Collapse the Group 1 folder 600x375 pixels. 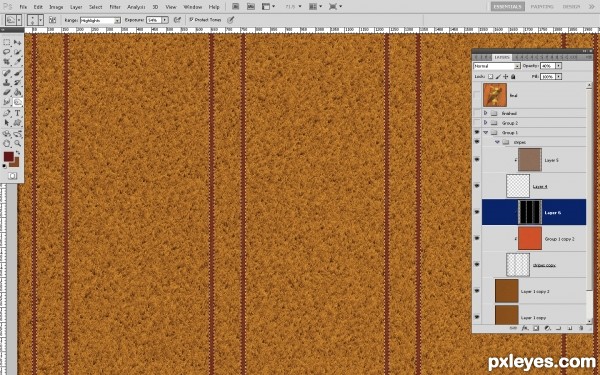(486, 132)
